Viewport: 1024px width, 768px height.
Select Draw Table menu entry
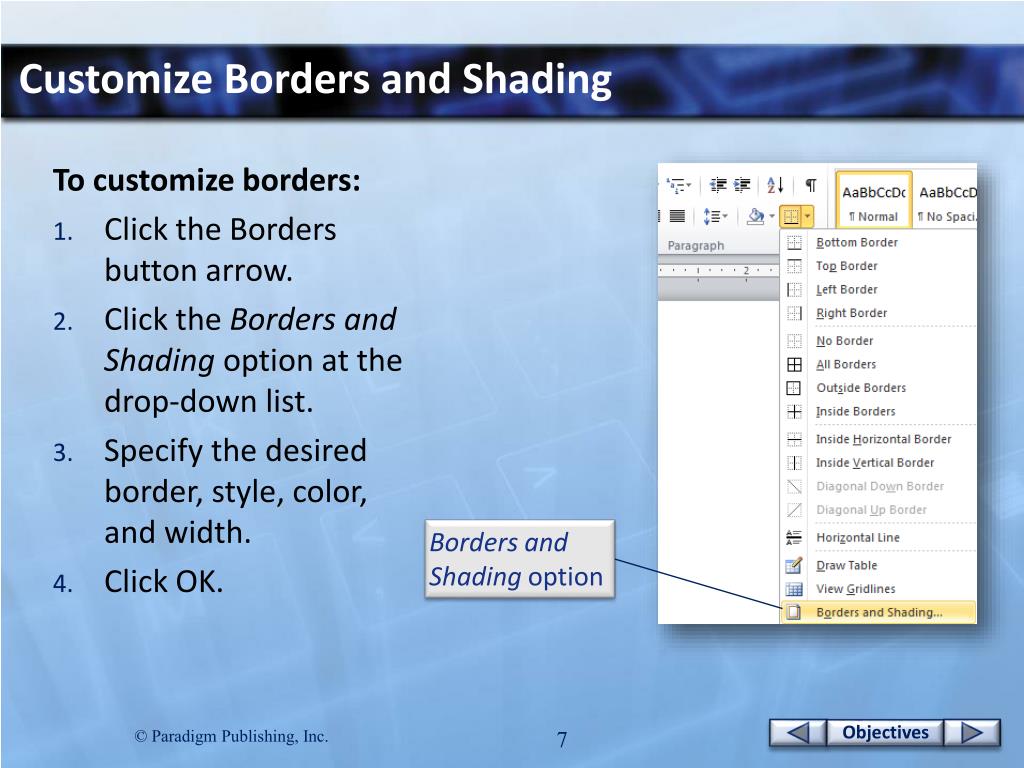tap(878, 566)
